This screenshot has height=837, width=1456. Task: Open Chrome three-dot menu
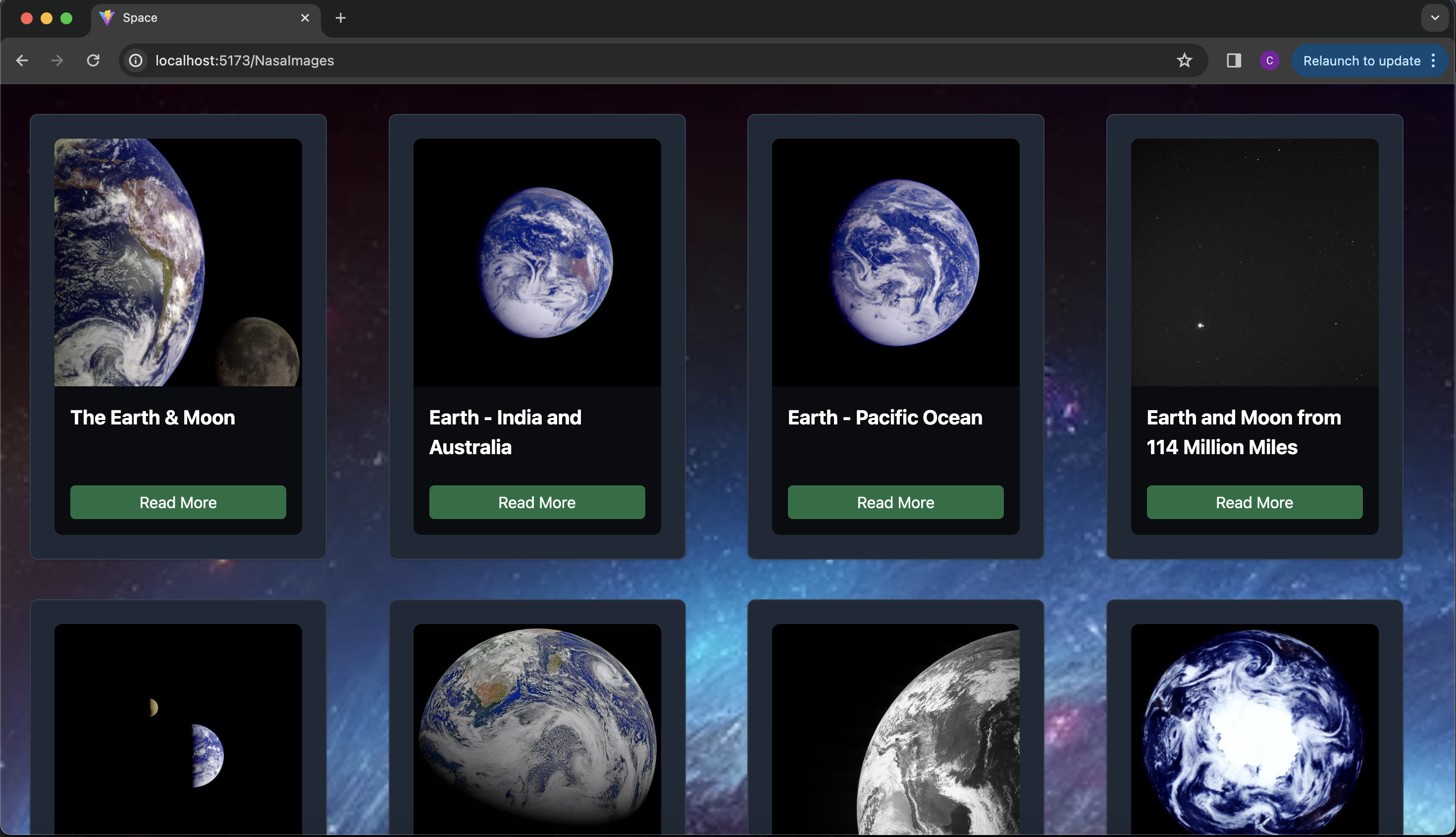click(1434, 60)
